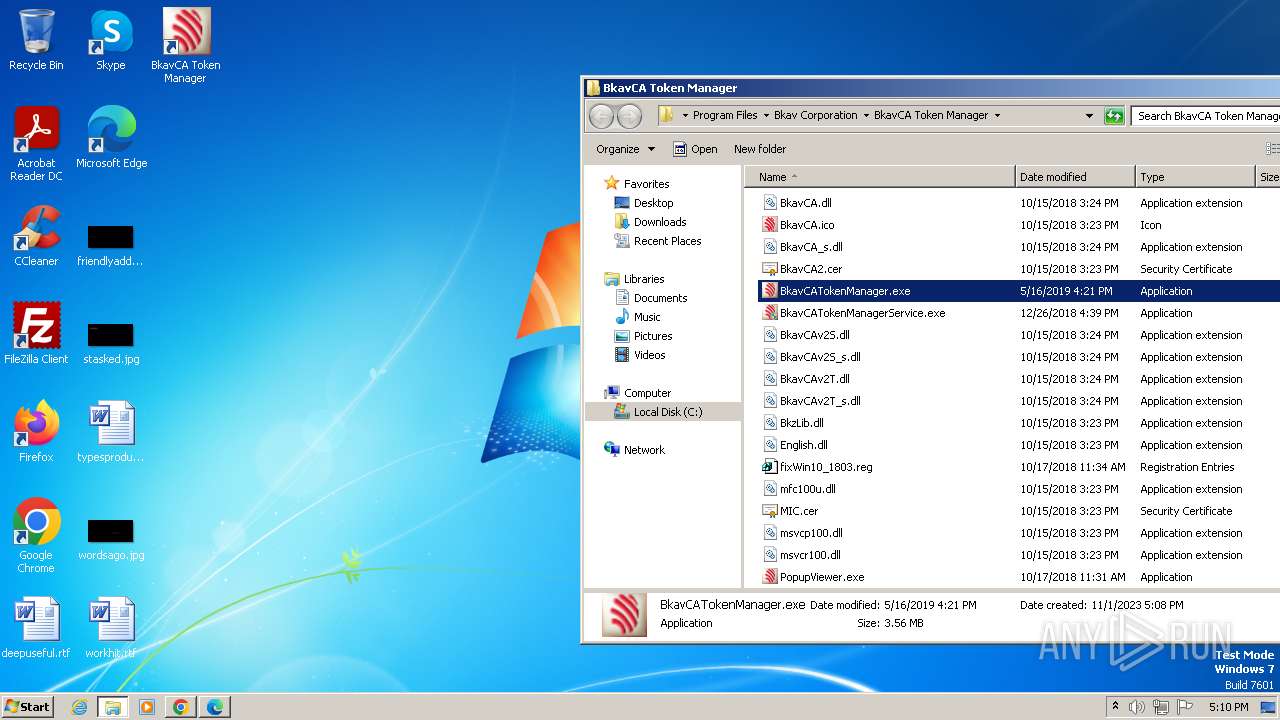The height and width of the screenshot is (720, 1280).
Task: Launch Firefox desktop shortcut
Action: pyautogui.click(x=36, y=432)
